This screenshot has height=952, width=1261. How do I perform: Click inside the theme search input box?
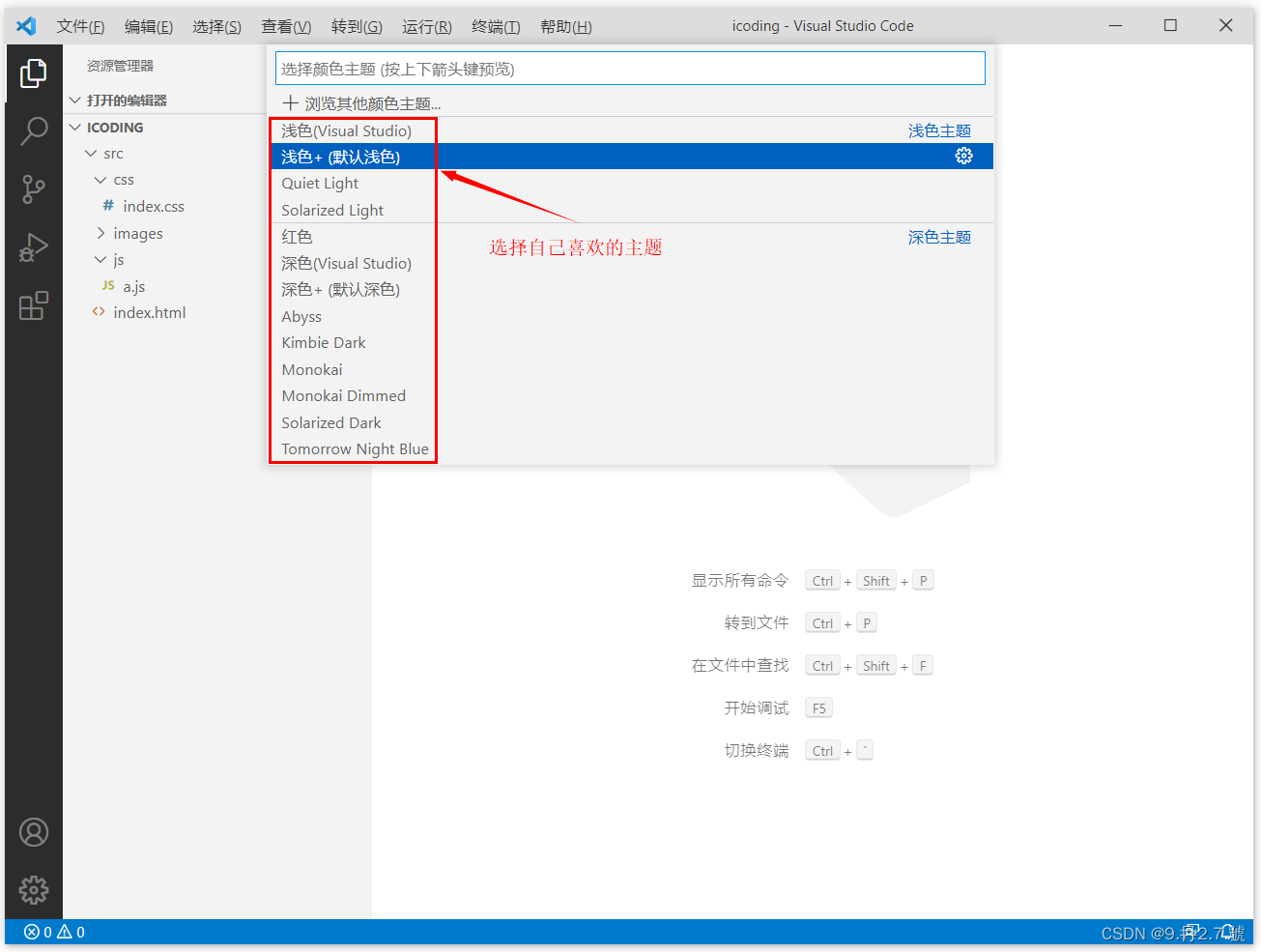click(x=626, y=68)
